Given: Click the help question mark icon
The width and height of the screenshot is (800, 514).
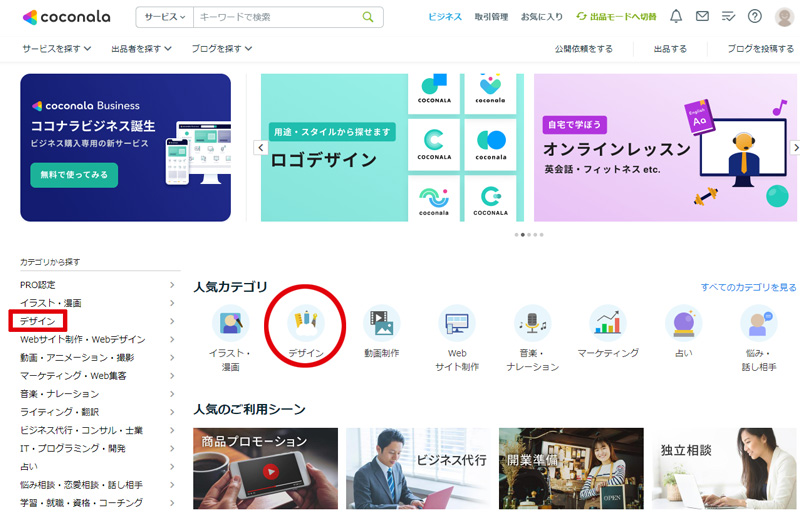Looking at the screenshot, I should point(755,17).
